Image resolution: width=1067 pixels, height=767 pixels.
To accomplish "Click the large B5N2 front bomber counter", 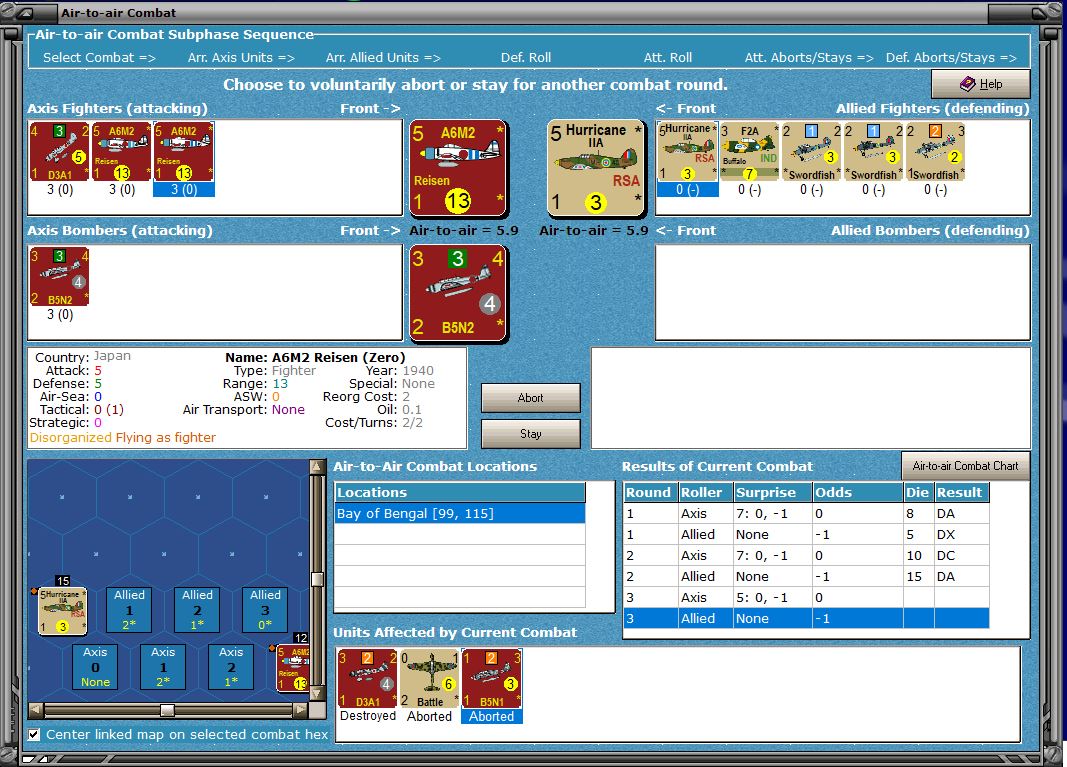I will point(459,293).
